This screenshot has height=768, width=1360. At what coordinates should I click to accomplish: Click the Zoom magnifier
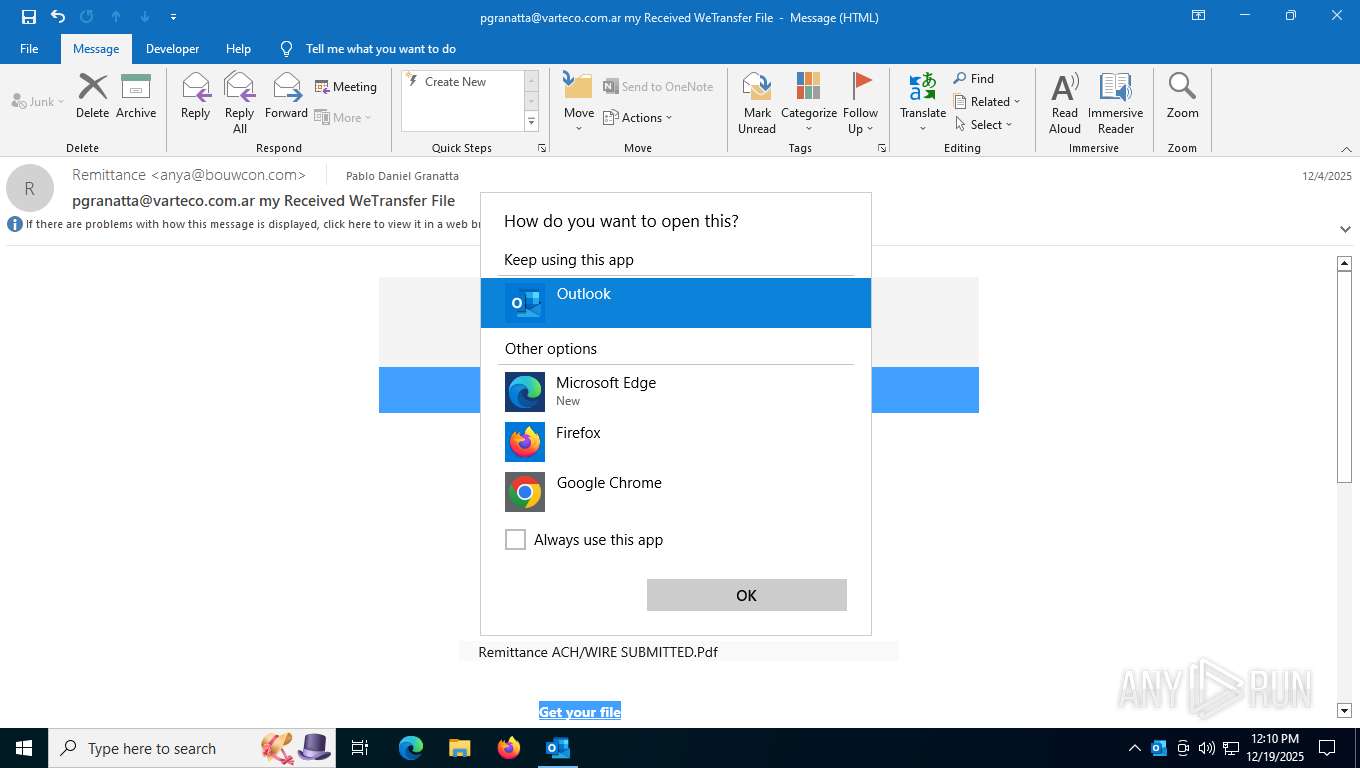coord(1182,96)
